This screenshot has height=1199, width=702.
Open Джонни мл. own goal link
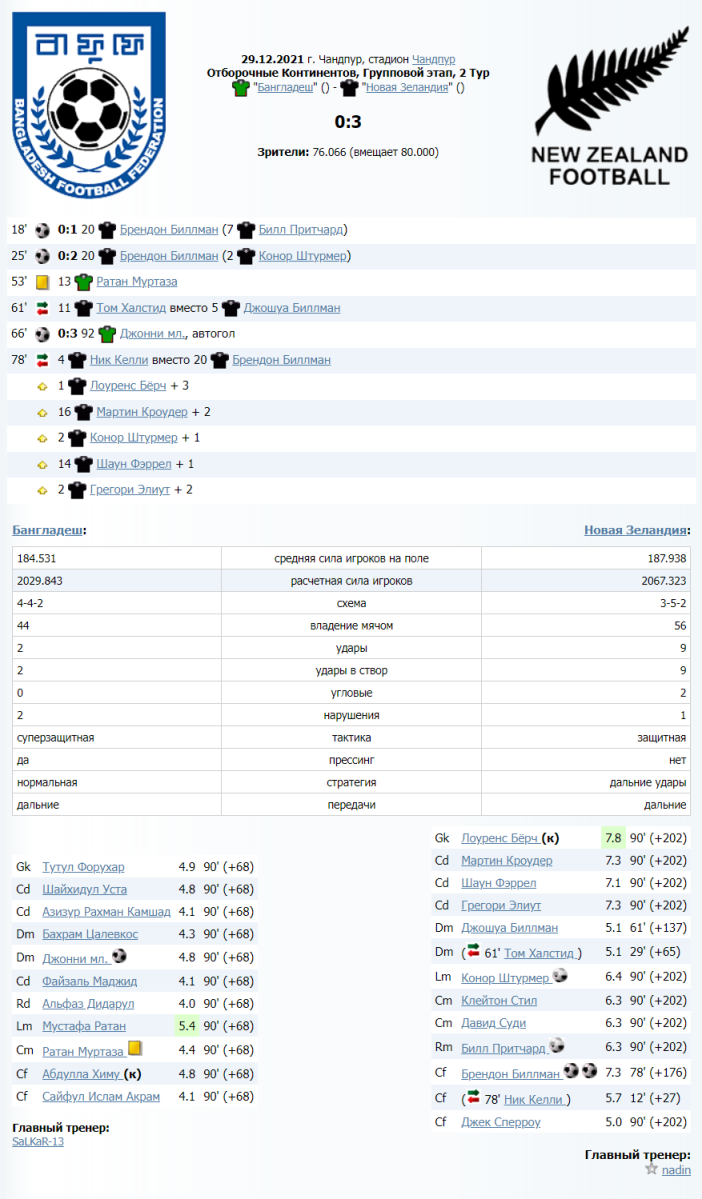pos(152,333)
